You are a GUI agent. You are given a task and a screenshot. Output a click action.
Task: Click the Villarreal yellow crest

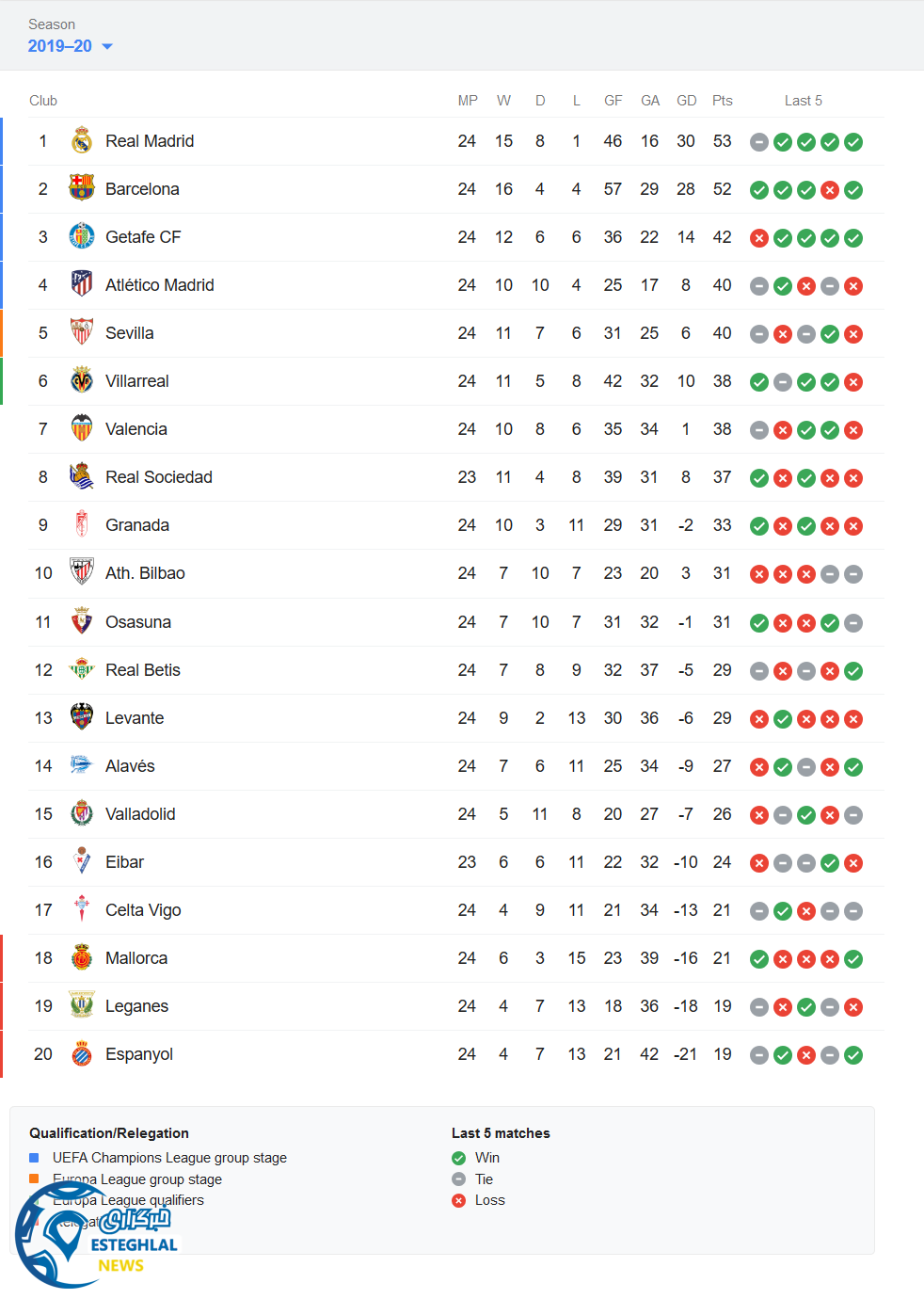coord(82,380)
